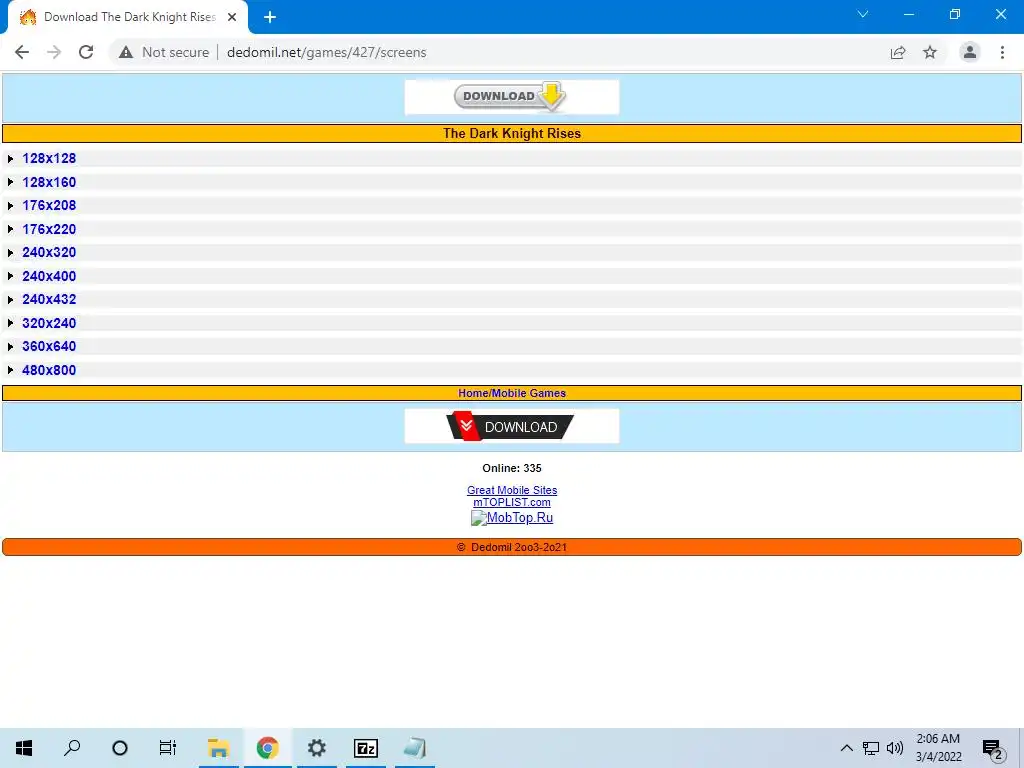Image resolution: width=1024 pixels, height=768 pixels.
Task: Expand the 360x640 section
Action: tap(49, 347)
